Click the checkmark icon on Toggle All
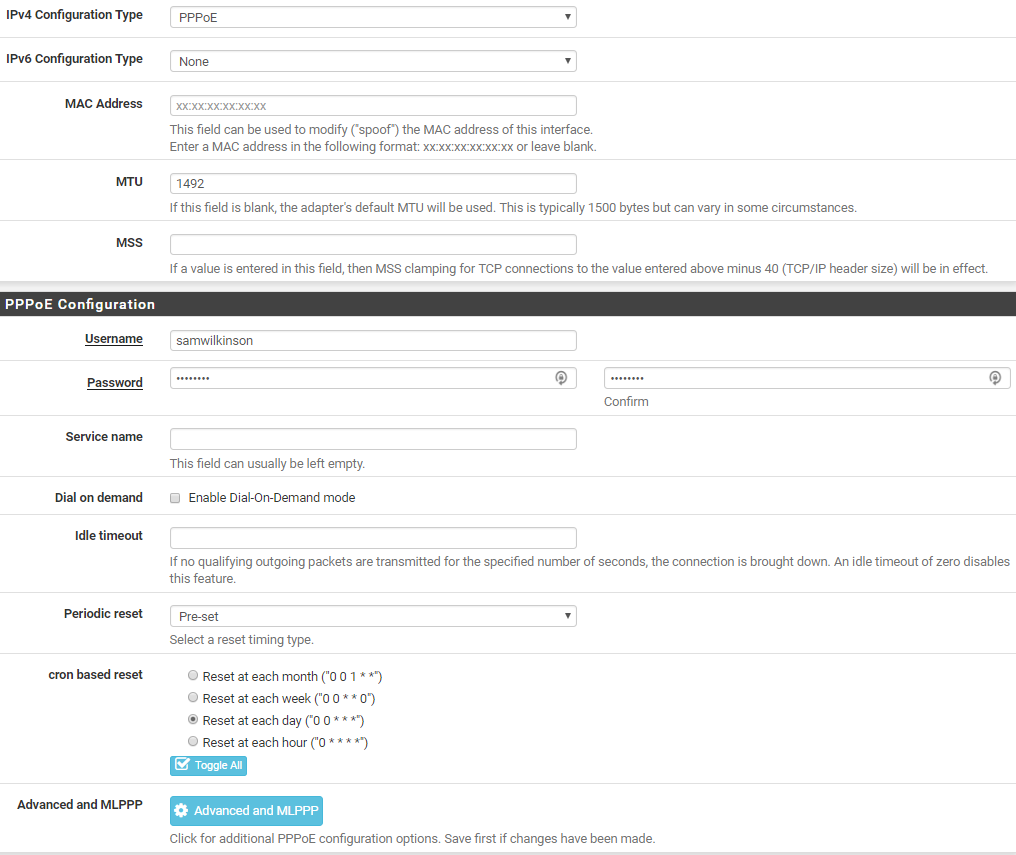1016x855 pixels. pos(182,765)
